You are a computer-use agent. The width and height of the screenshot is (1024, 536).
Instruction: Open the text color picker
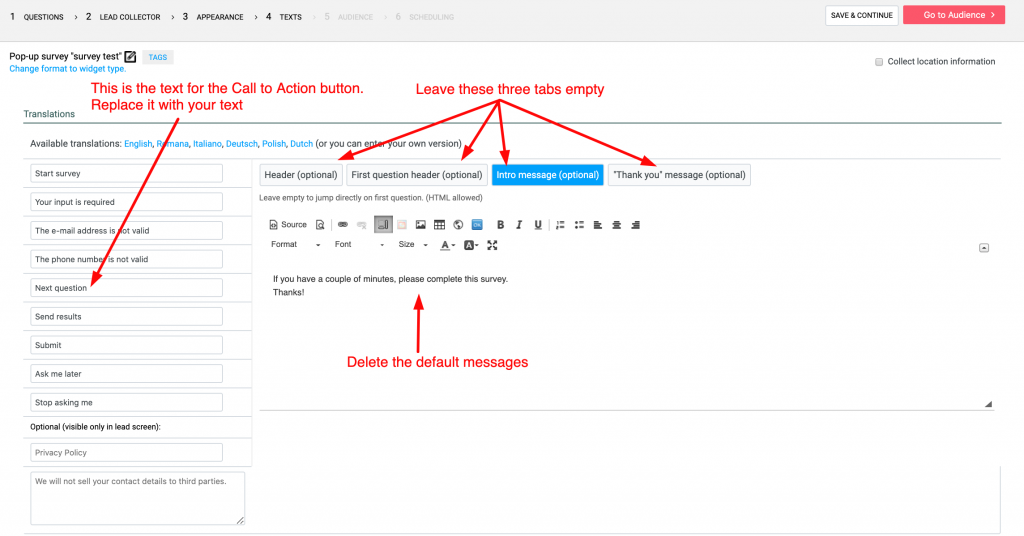click(448, 245)
